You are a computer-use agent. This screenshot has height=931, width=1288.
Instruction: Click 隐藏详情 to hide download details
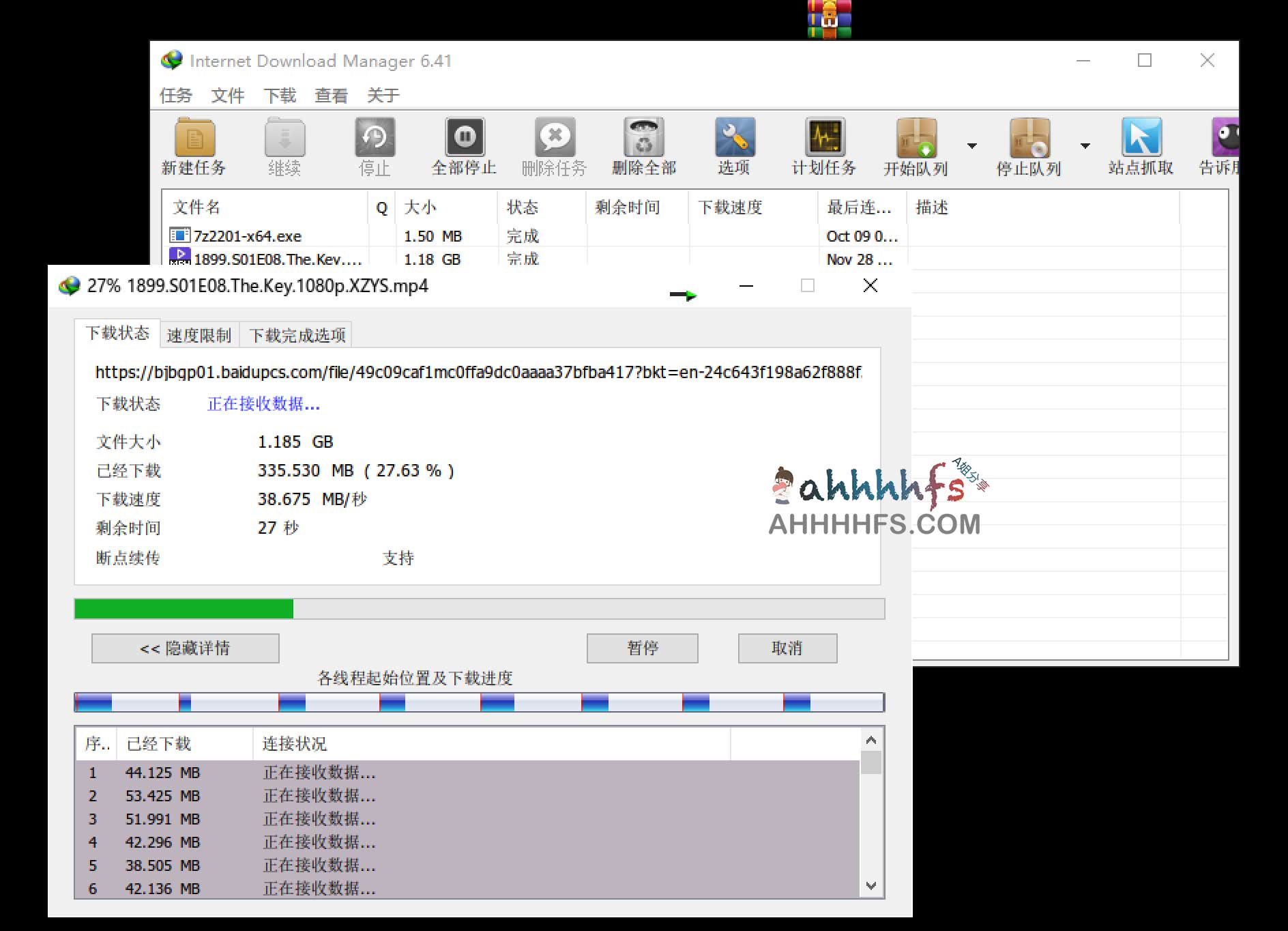184,648
